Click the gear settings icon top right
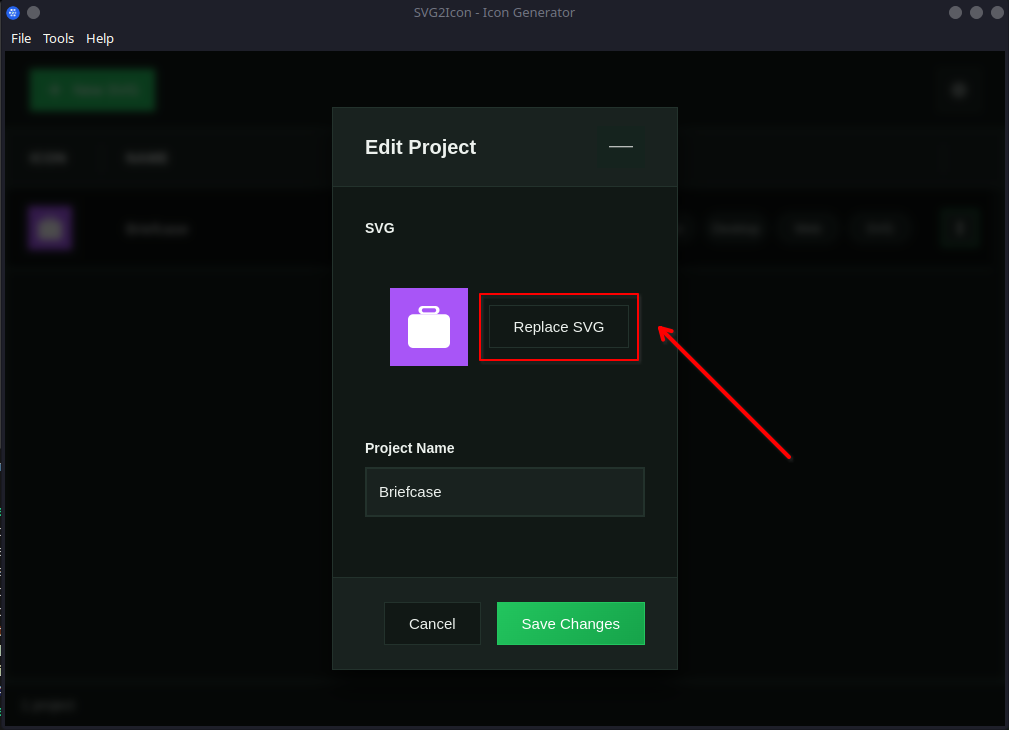 (x=958, y=89)
